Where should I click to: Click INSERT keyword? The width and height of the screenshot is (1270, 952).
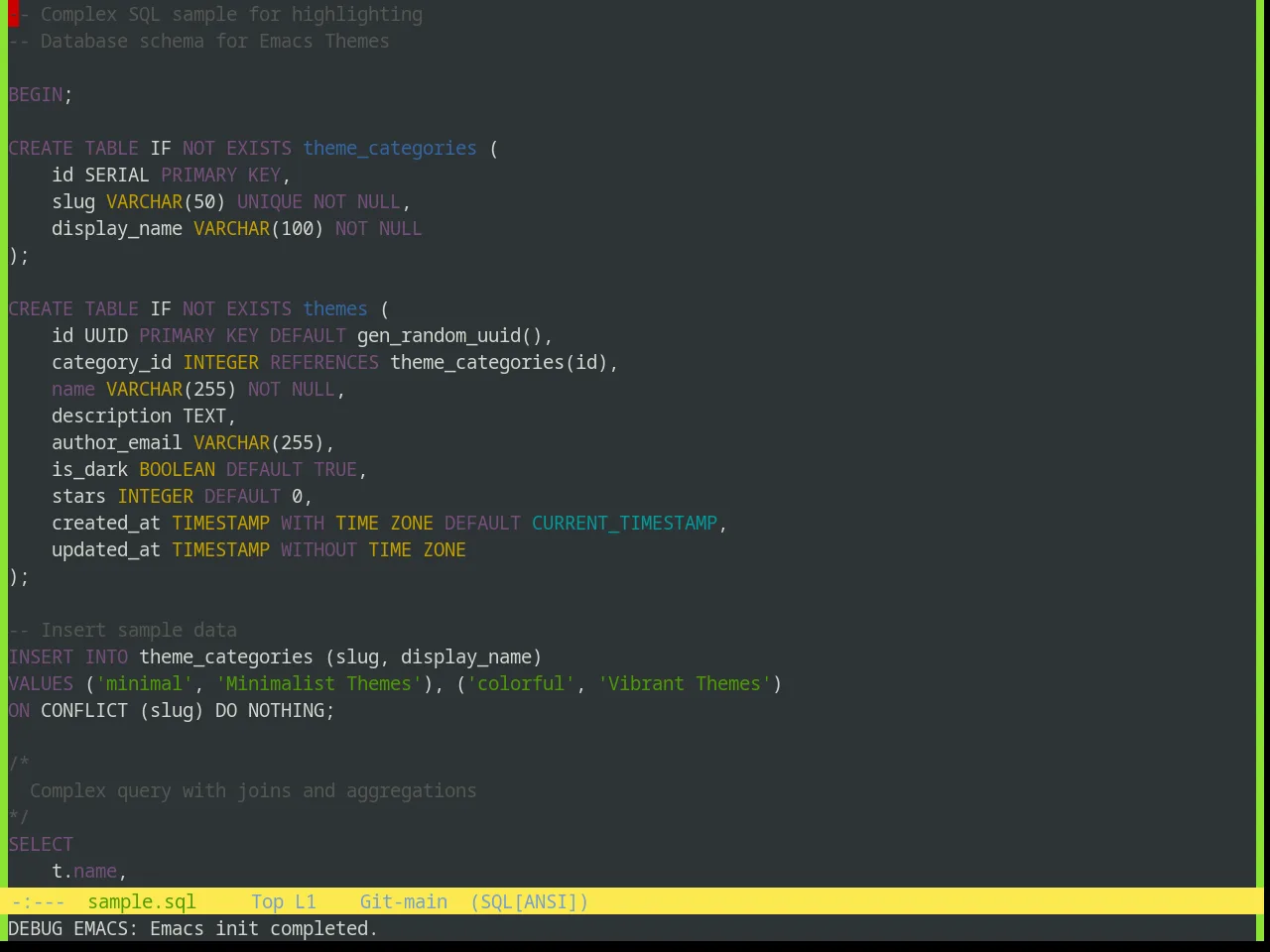[x=41, y=656]
